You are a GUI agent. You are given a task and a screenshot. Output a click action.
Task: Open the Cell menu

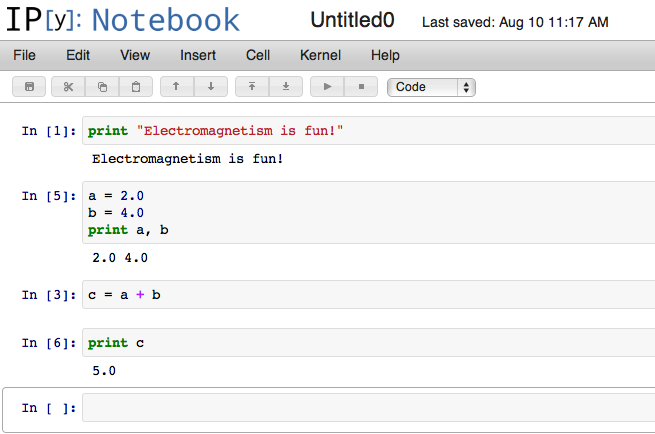tap(258, 55)
